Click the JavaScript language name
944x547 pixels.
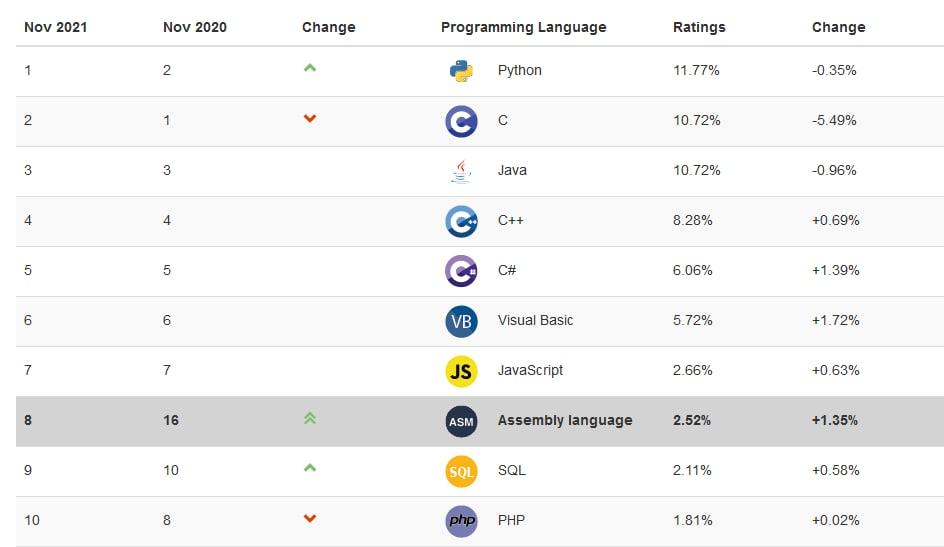pos(530,371)
